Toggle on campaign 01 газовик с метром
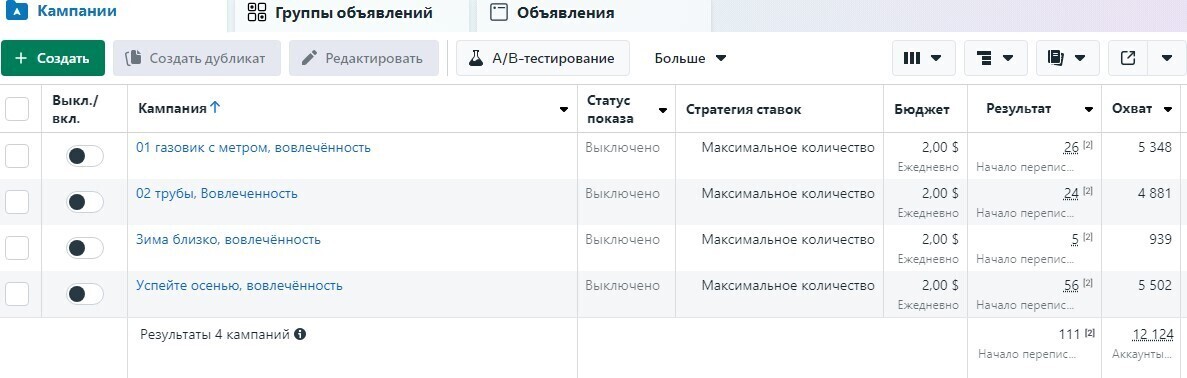The width and height of the screenshot is (1187, 378). 85,156
